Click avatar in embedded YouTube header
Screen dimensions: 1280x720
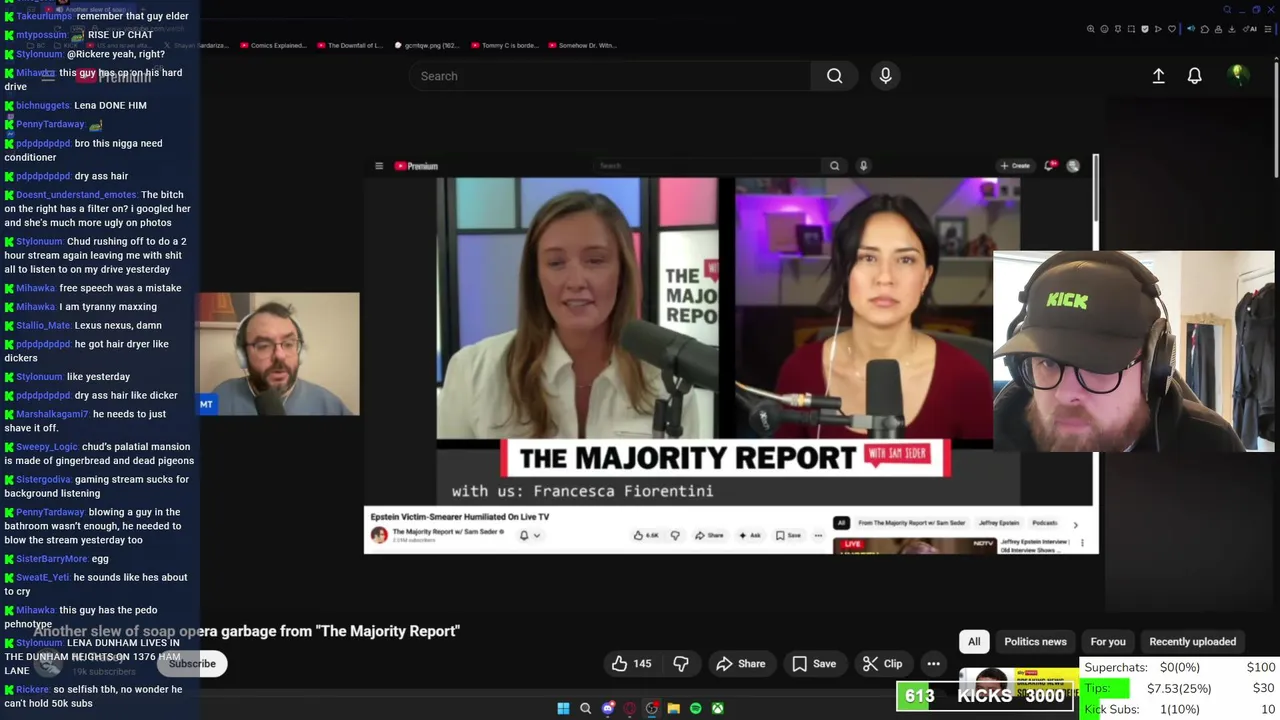pos(1073,166)
